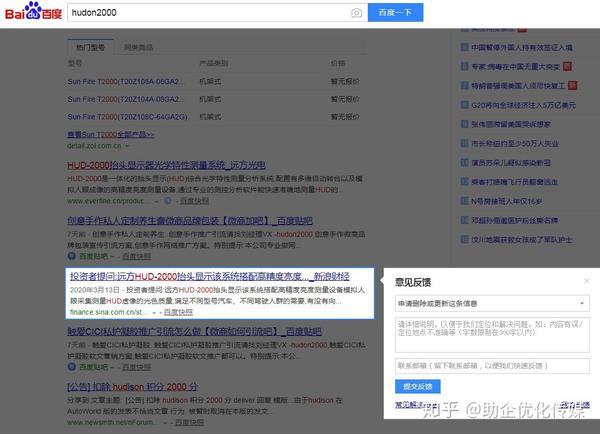The width and height of the screenshot is (600, 434).
Task: Open 百度快照 under CICI Tieba result
Action: click(x=136, y=367)
